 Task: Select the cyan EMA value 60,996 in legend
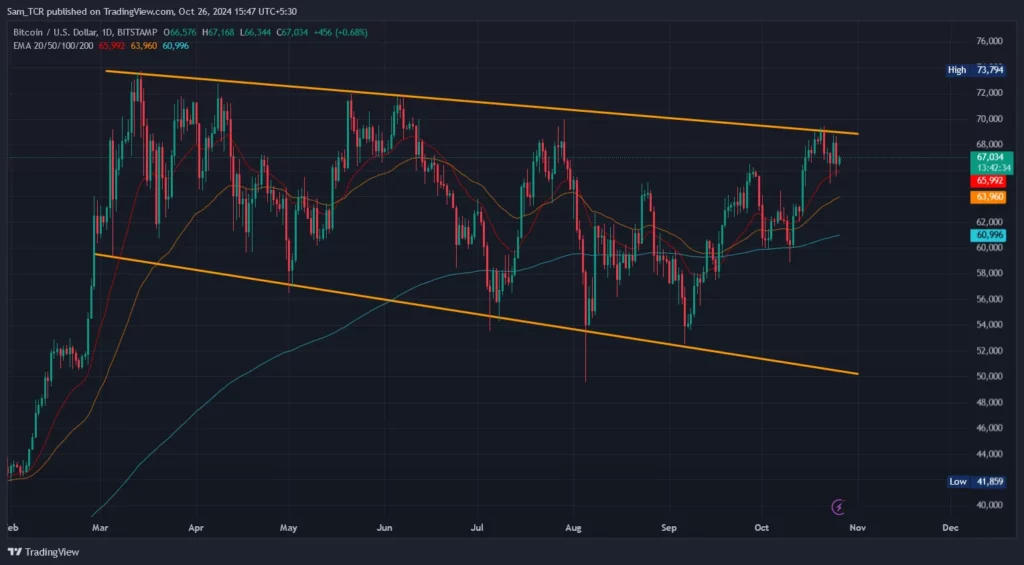tap(175, 46)
